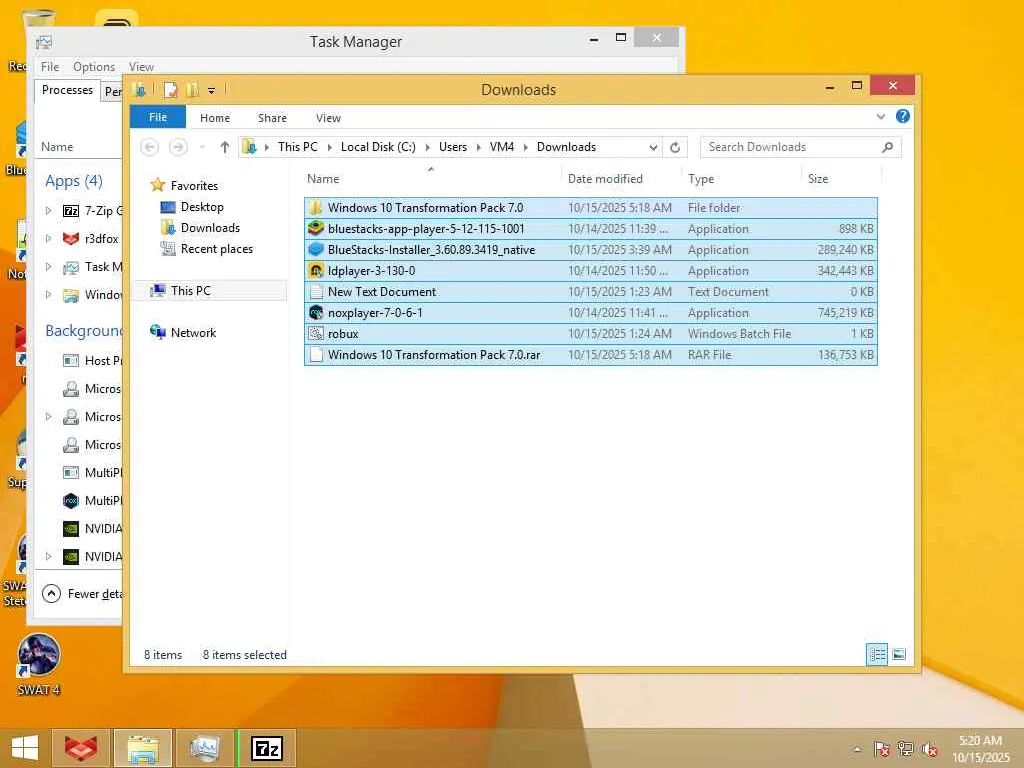The width and height of the screenshot is (1024, 768).
Task: Open address bar history dropdown
Action: [x=653, y=148]
